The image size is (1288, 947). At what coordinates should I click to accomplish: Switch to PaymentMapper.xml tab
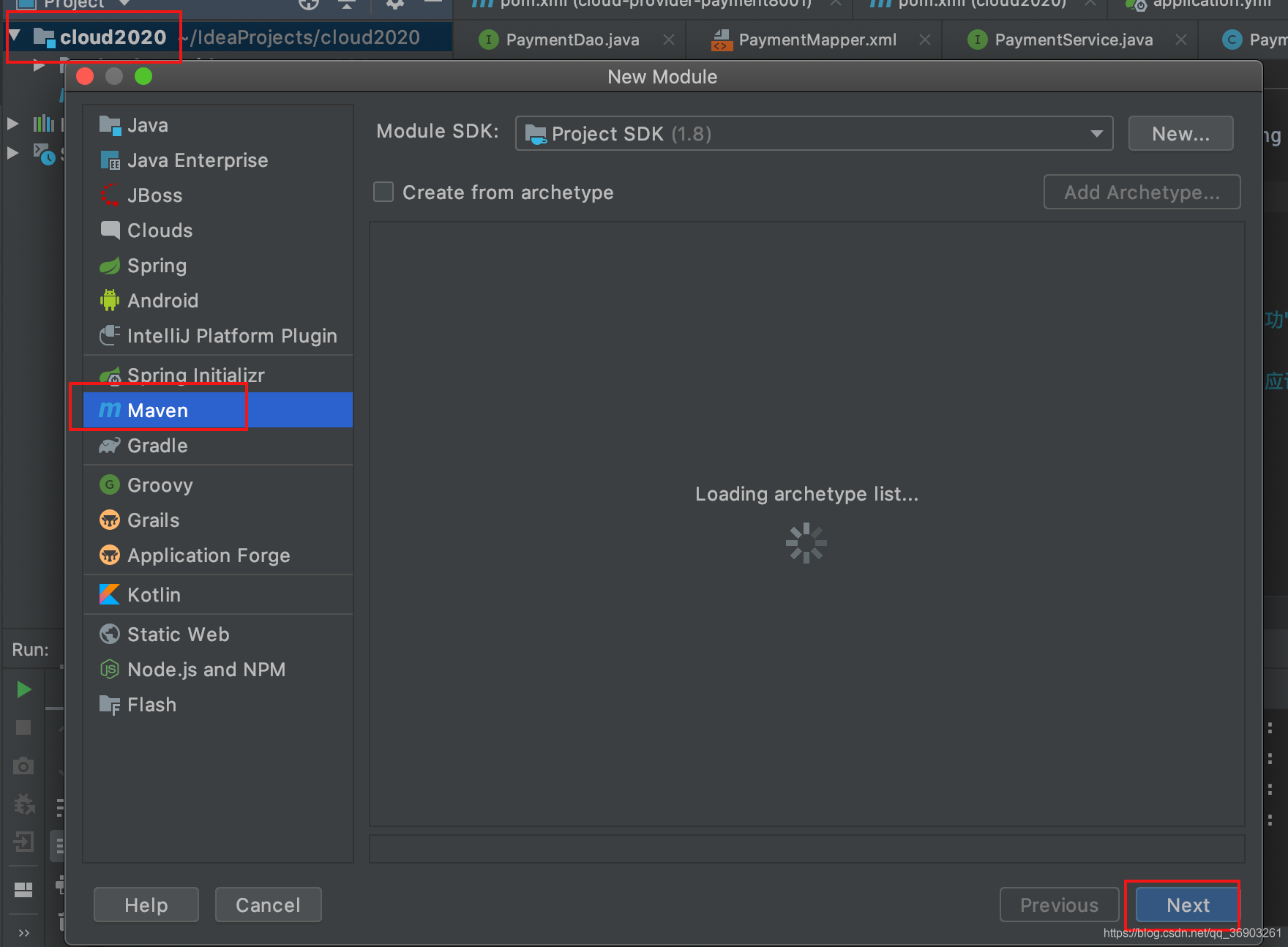click(817, 40)
